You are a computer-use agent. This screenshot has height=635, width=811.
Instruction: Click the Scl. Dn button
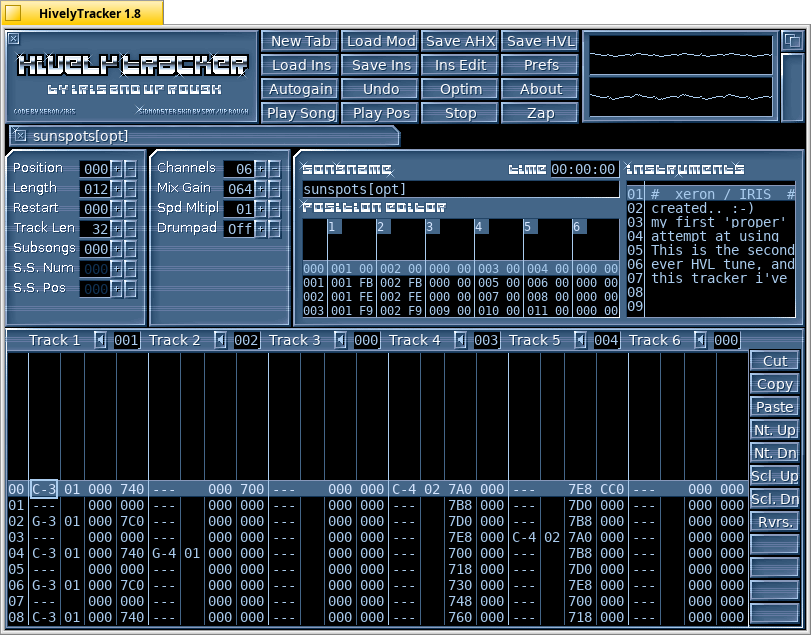774,498
